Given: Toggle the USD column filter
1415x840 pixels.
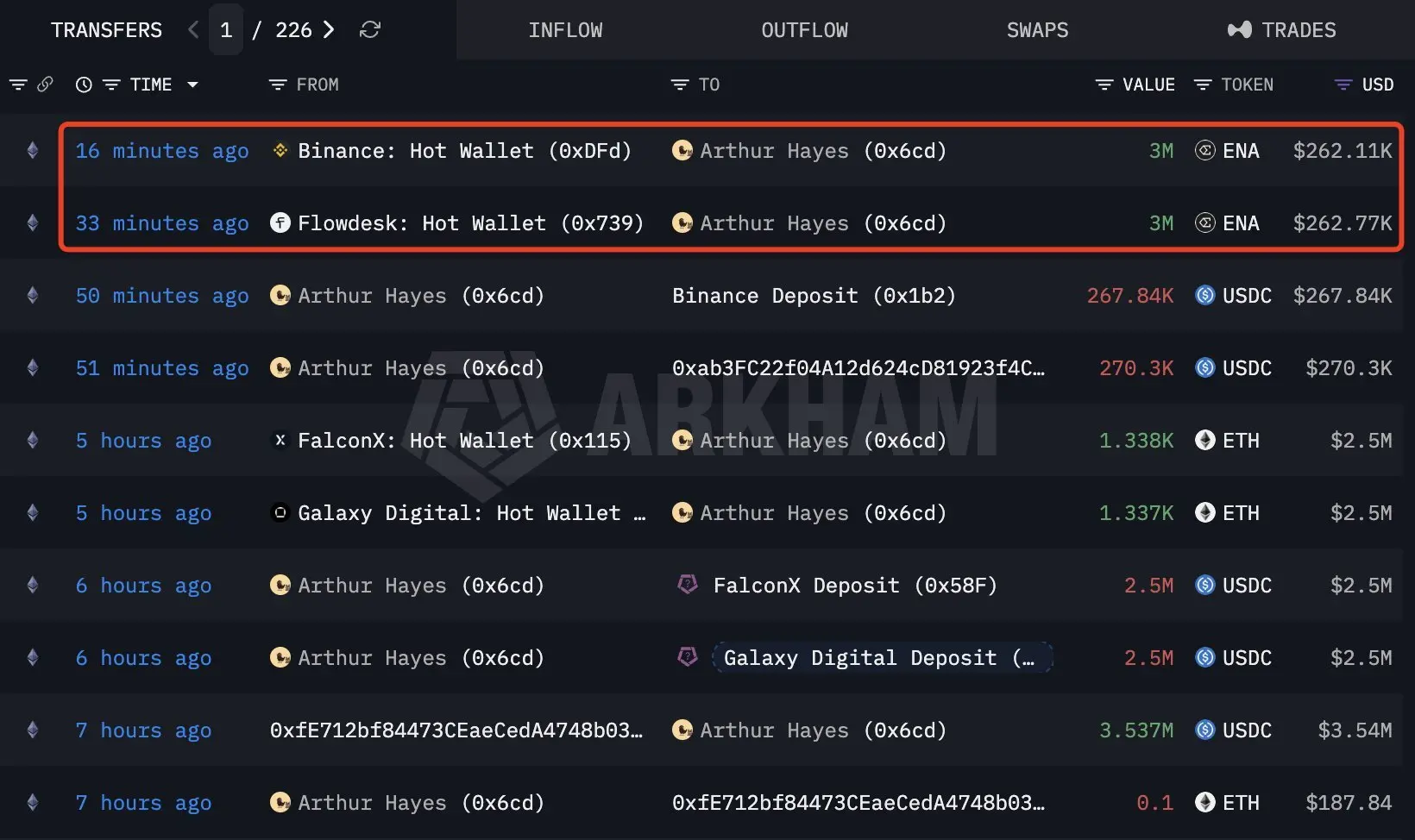Looking at the screenshot, I should coord(1343,85).
